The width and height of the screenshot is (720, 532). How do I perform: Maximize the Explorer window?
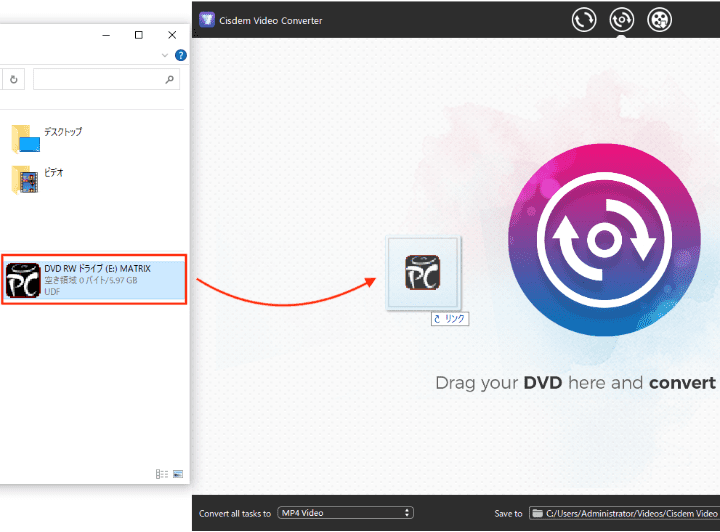coord(138,35)
